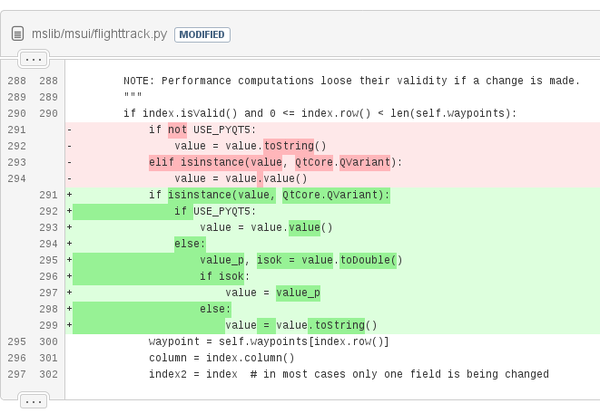Expand hidden lines above line 288
This screenshot has height=413, width=600.
click(x=34, y=59)
